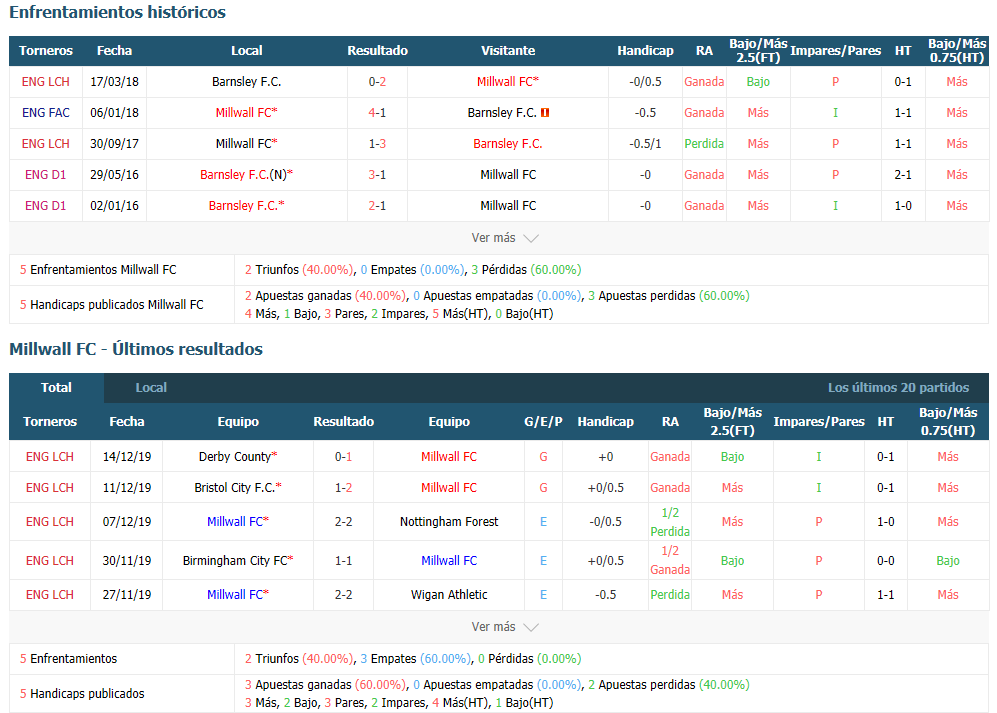Open Bristol City F.C. team link
The height and width of the screenshot is (713, 997).
pos(238,488)
